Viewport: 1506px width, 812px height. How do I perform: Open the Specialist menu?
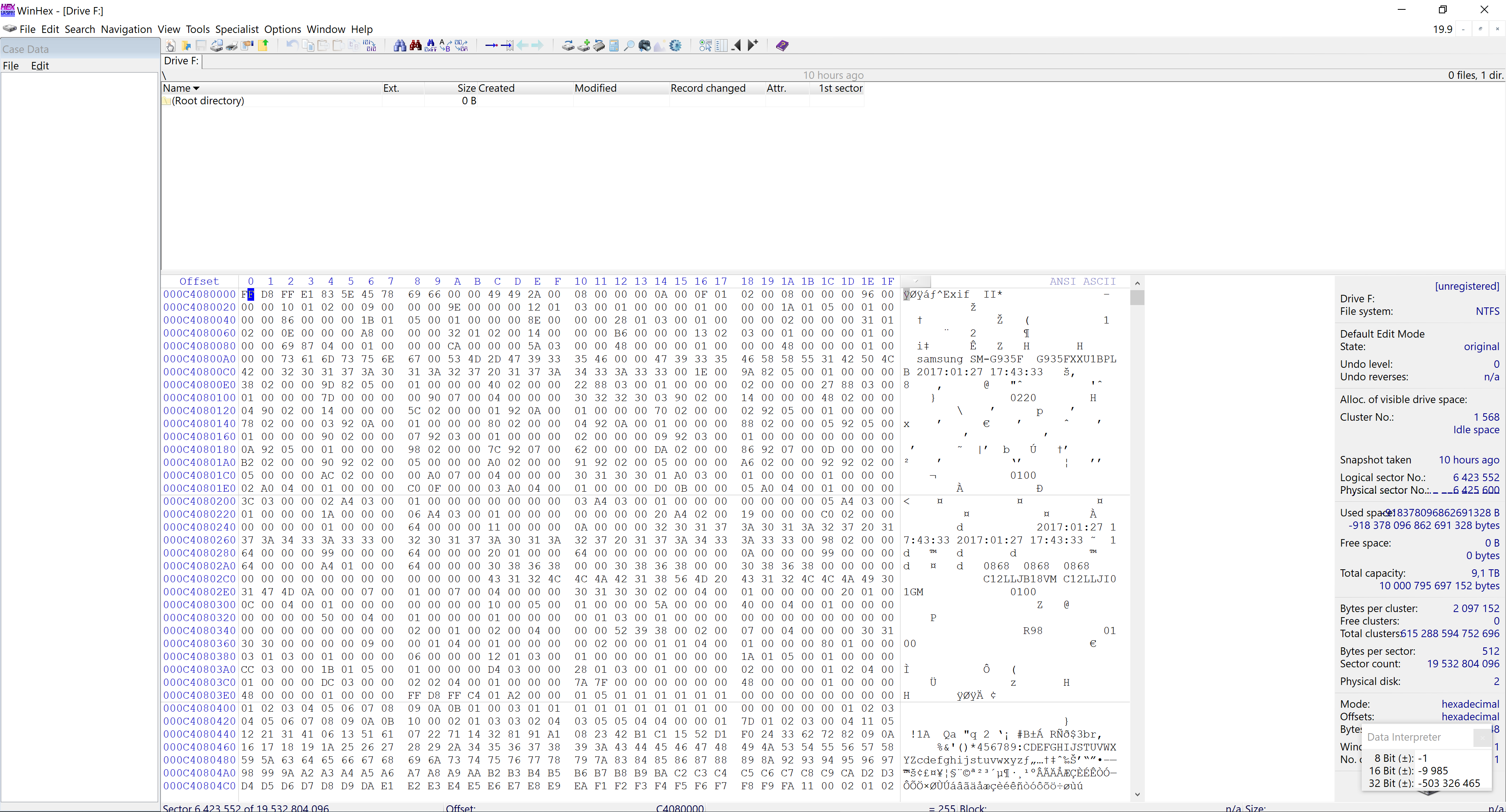(236, 29)
